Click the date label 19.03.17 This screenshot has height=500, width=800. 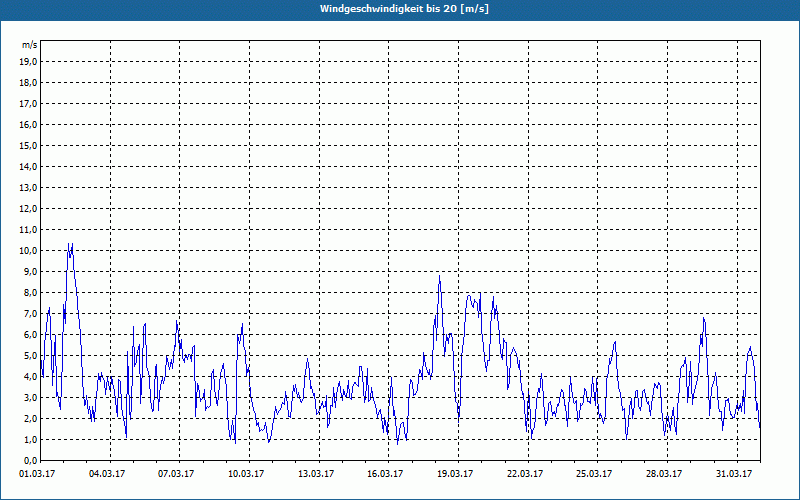455,474
